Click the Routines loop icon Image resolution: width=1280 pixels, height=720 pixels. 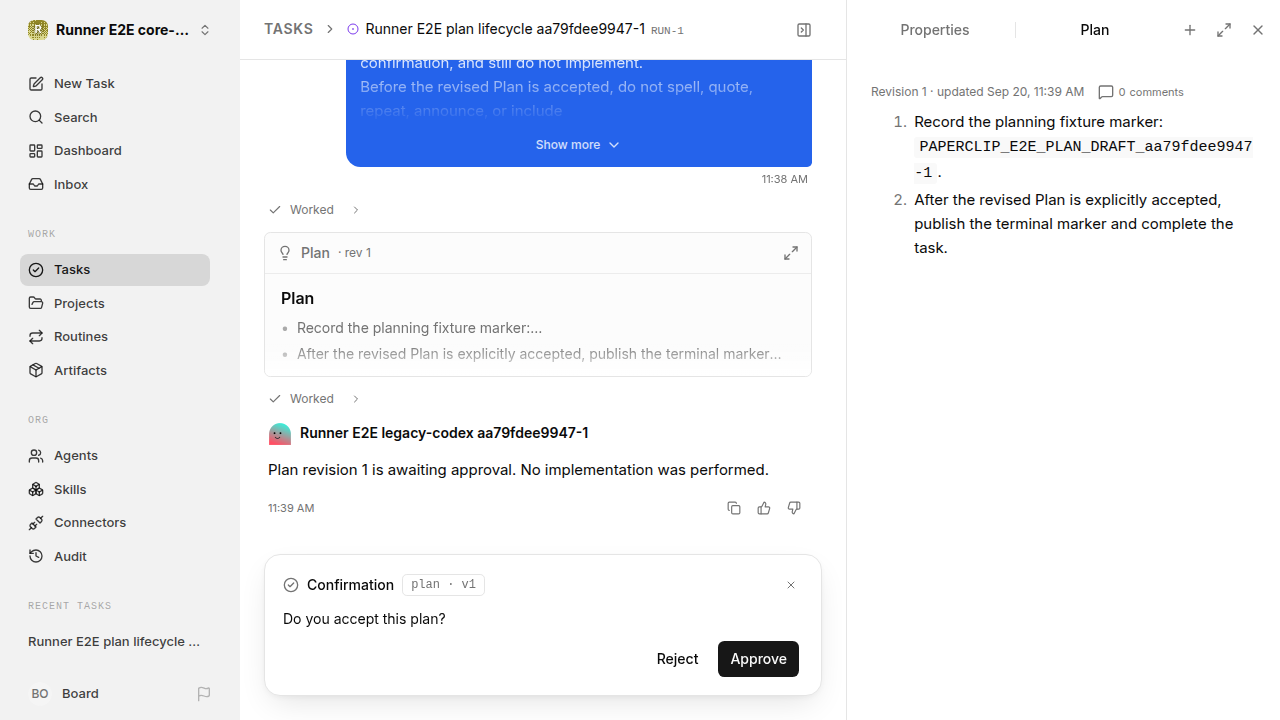(x=36, y=336)
